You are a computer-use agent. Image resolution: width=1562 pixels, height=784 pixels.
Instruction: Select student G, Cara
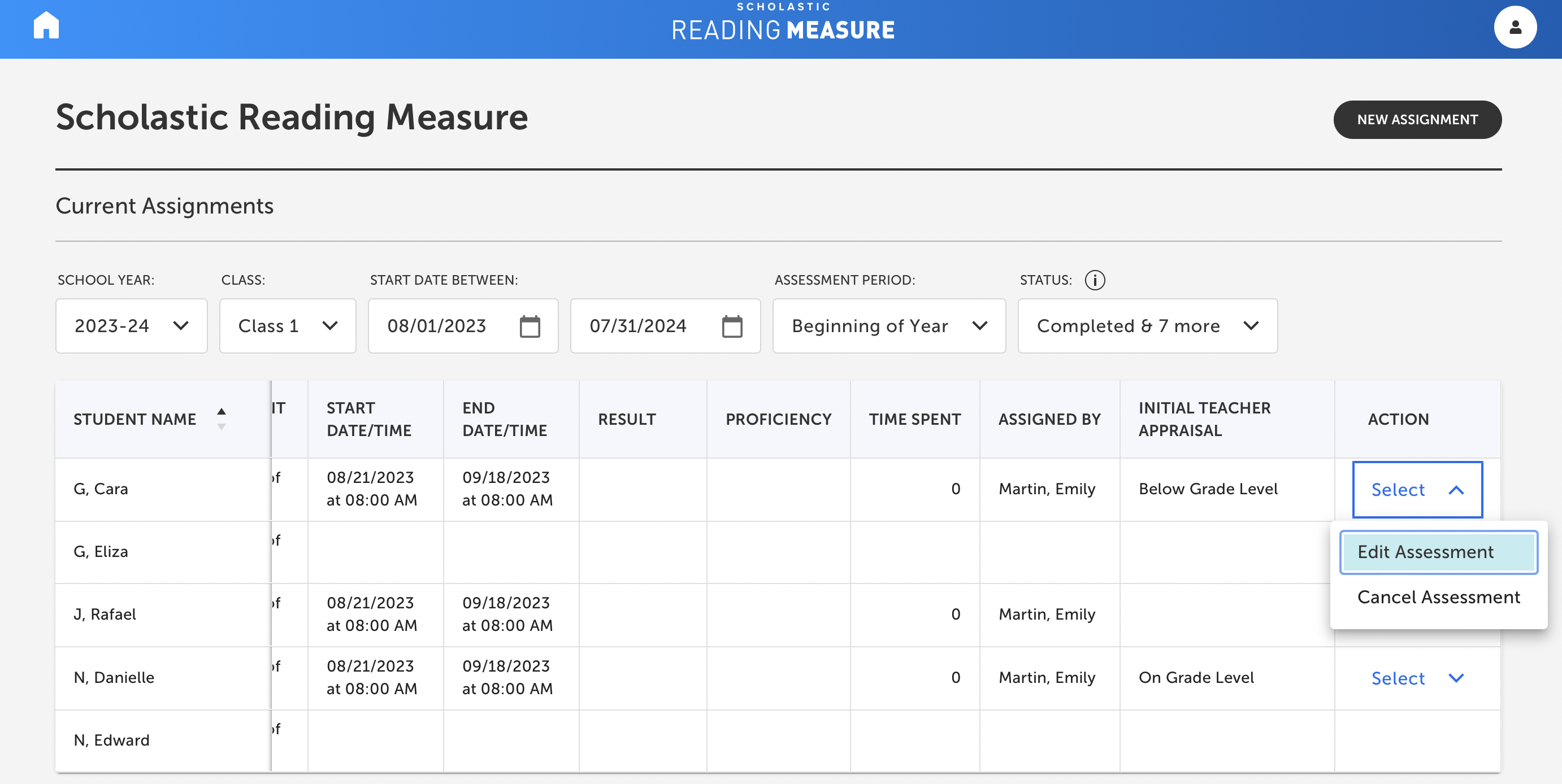click(x=101, y=489)
